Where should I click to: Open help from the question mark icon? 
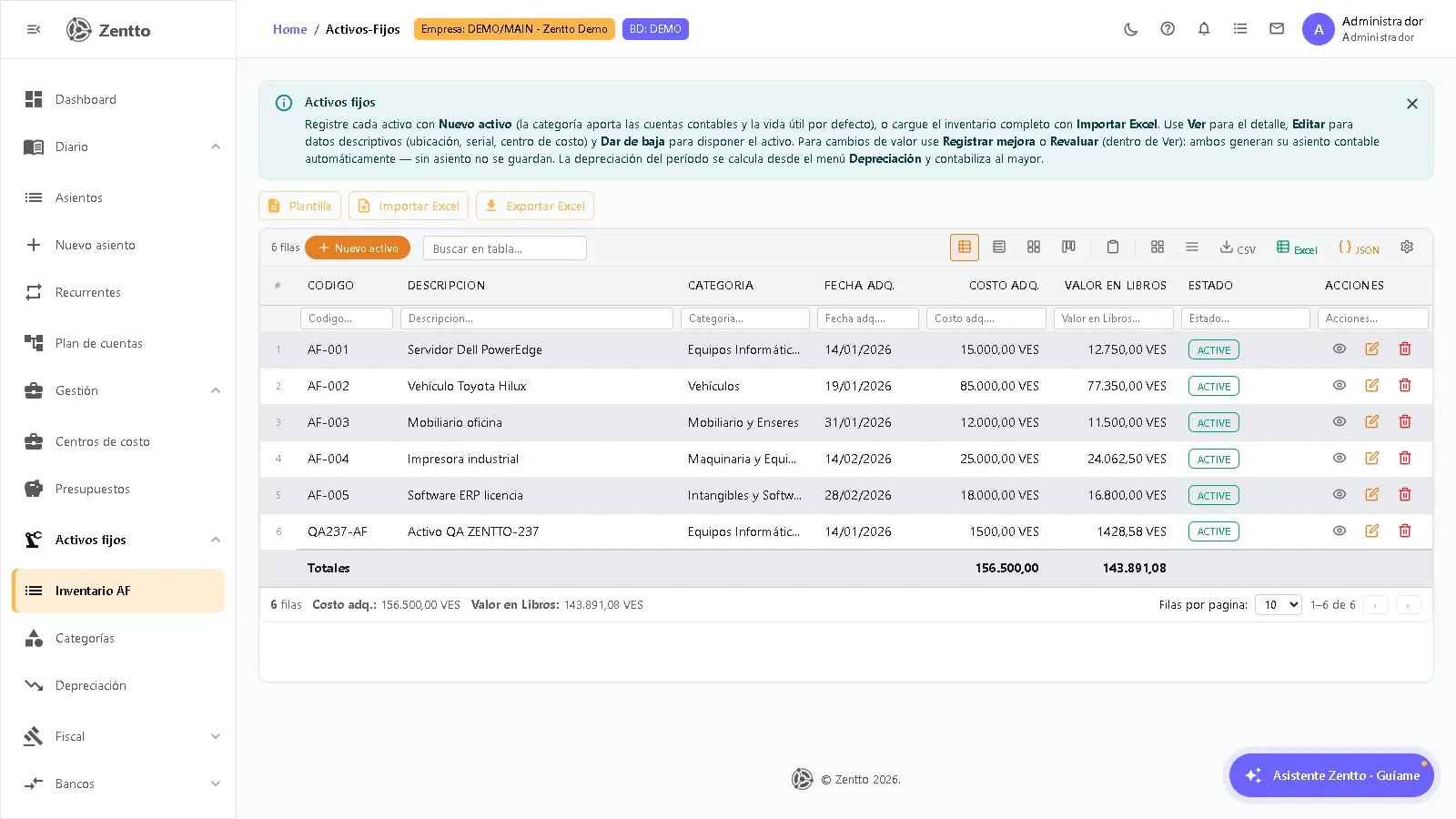pos(1168,29)
